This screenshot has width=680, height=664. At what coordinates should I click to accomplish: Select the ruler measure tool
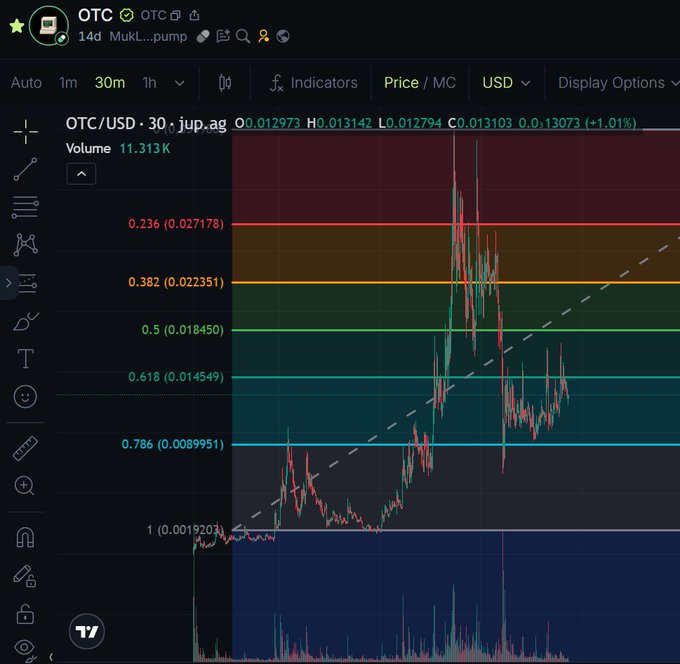[25, 448]
